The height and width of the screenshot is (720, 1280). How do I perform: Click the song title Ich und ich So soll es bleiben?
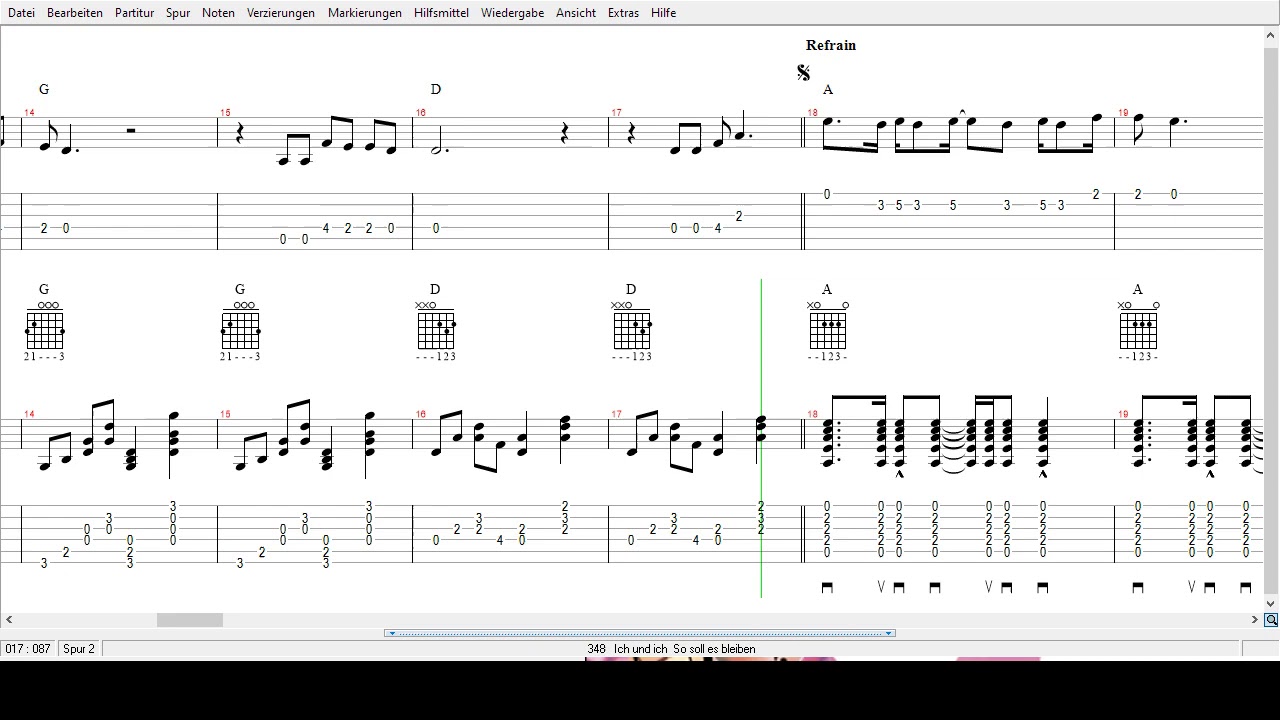coord(685,649)
